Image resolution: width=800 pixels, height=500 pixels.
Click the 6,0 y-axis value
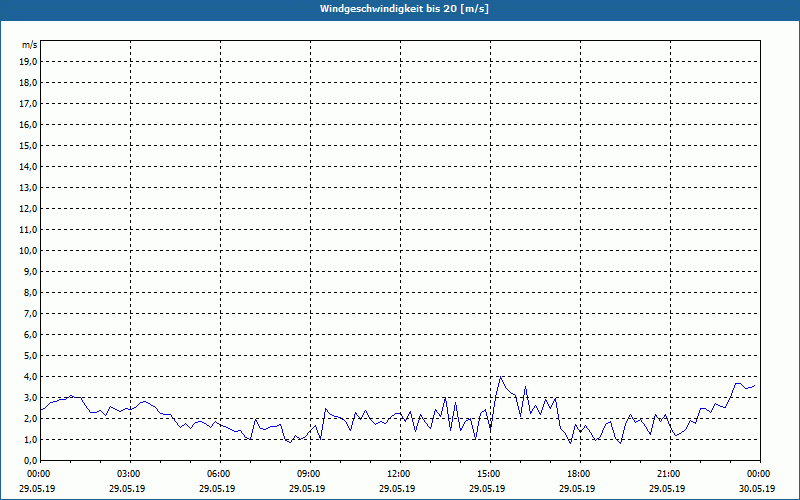click(x=31, y=335)
